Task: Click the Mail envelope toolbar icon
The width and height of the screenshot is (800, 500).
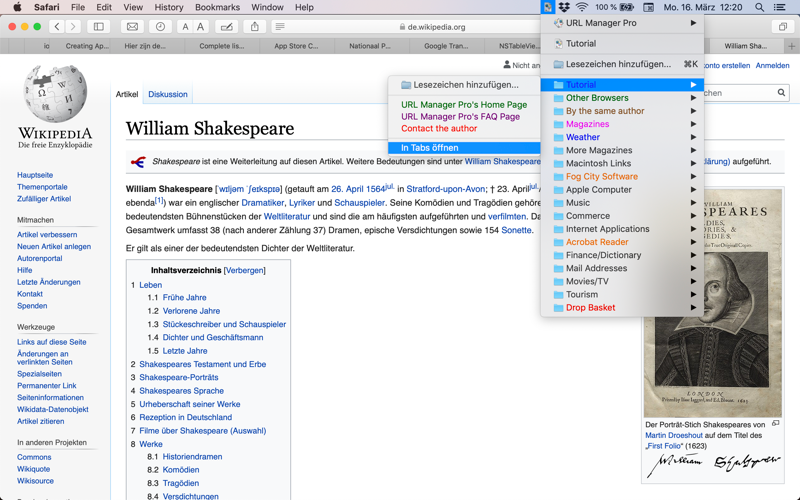Action: point(132,27)
